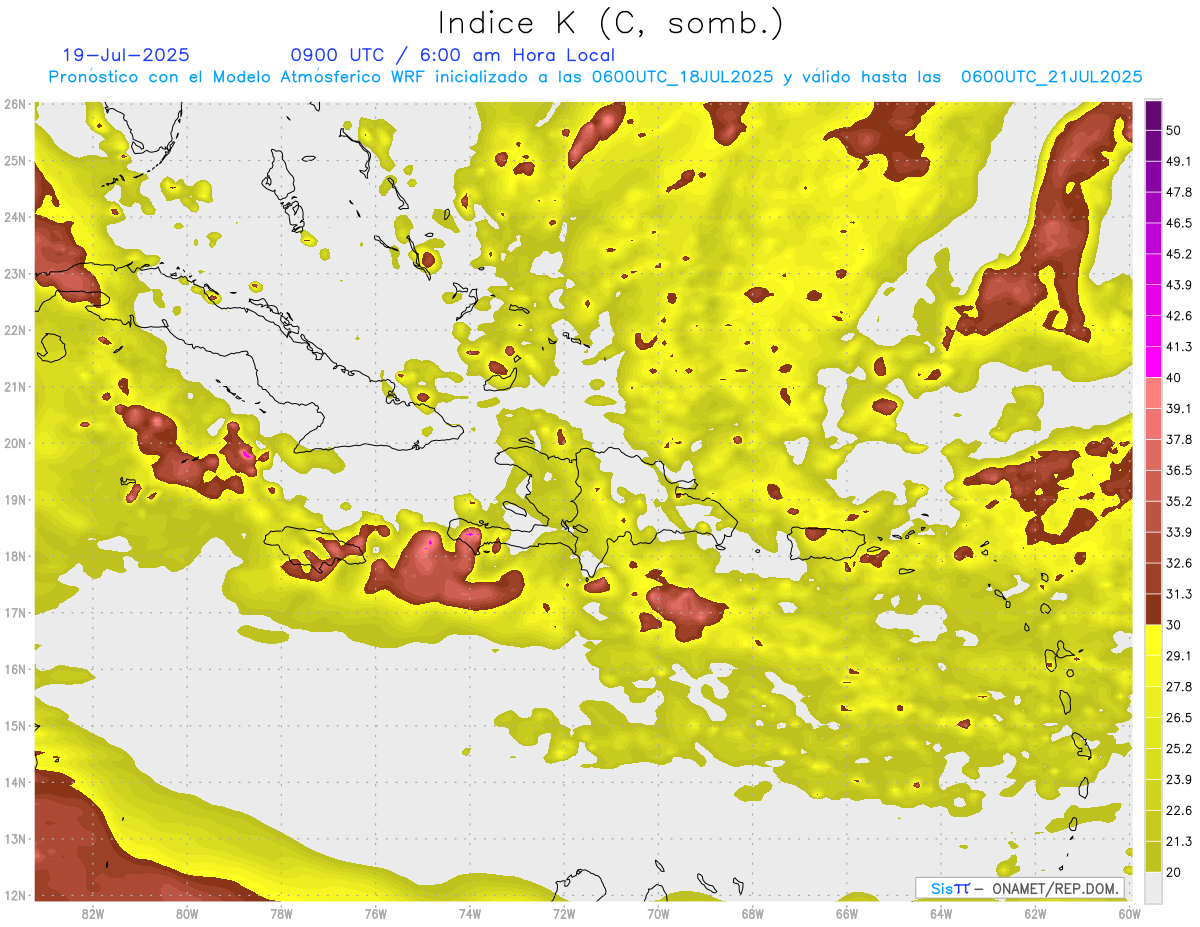Click the '64W' longitude label
This screenshot has height=927, width=1200.
940,913
